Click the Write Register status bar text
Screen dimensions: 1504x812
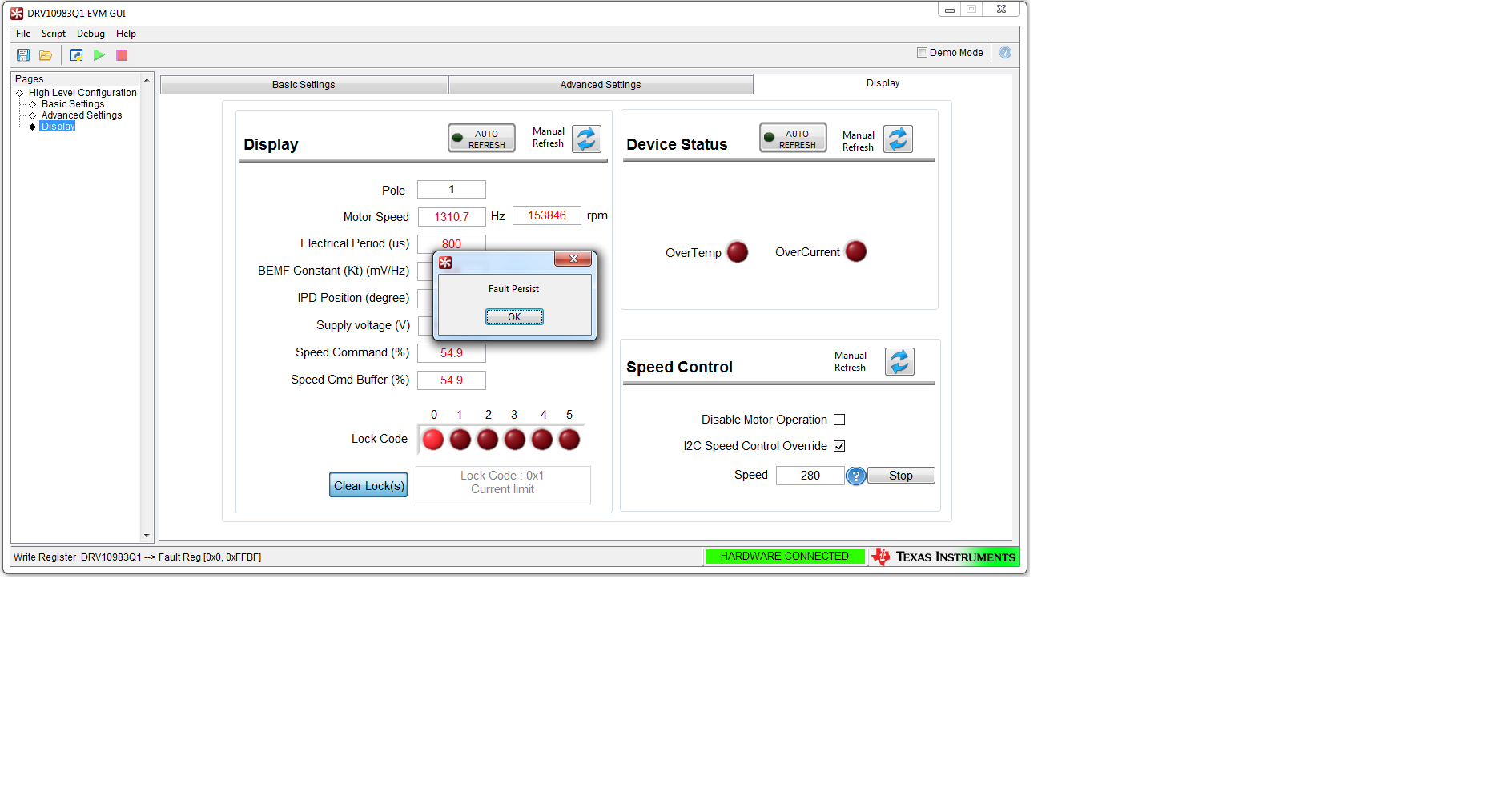(x=137, y=557)
